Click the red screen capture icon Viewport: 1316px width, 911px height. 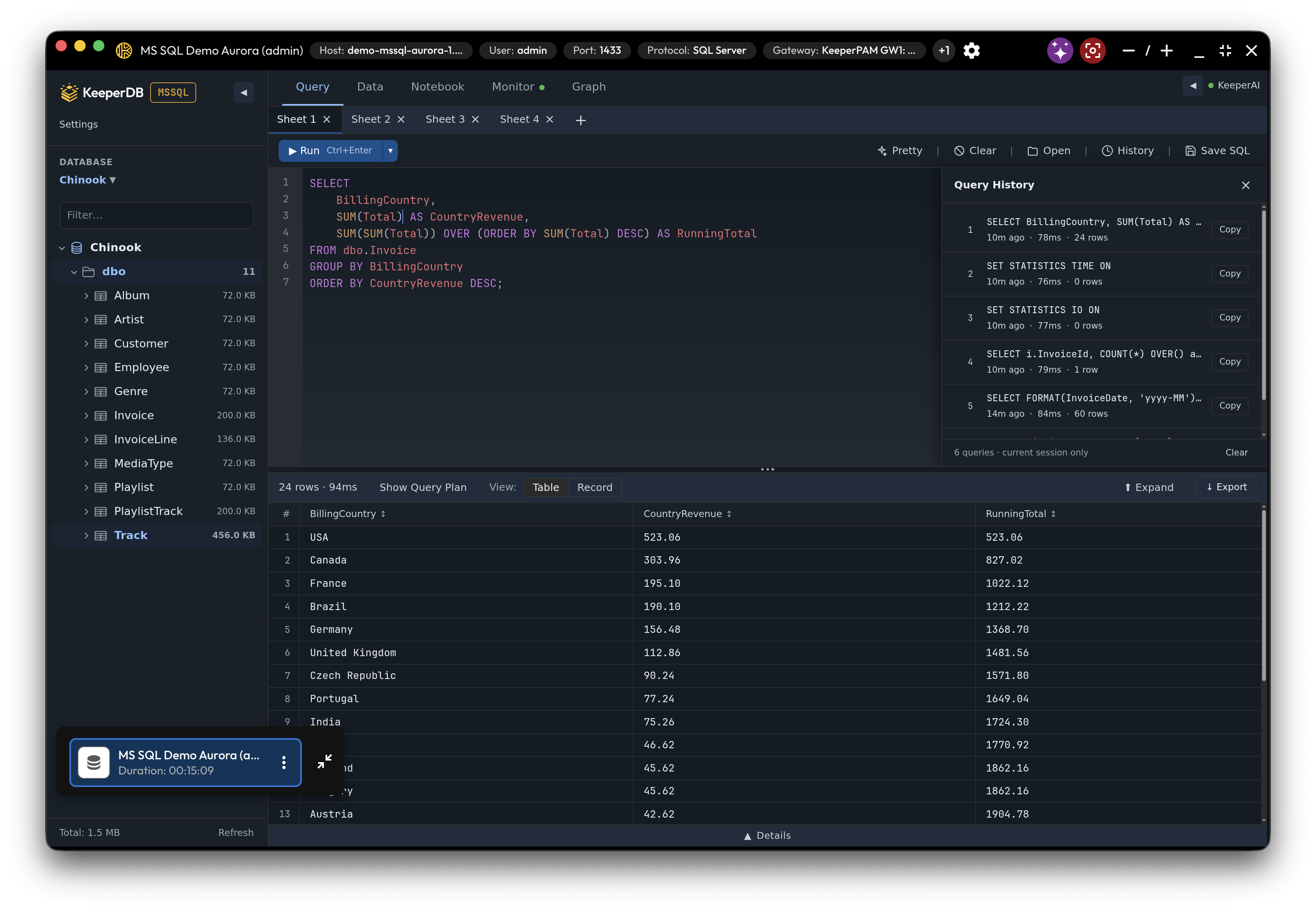tap(1092, 51)
